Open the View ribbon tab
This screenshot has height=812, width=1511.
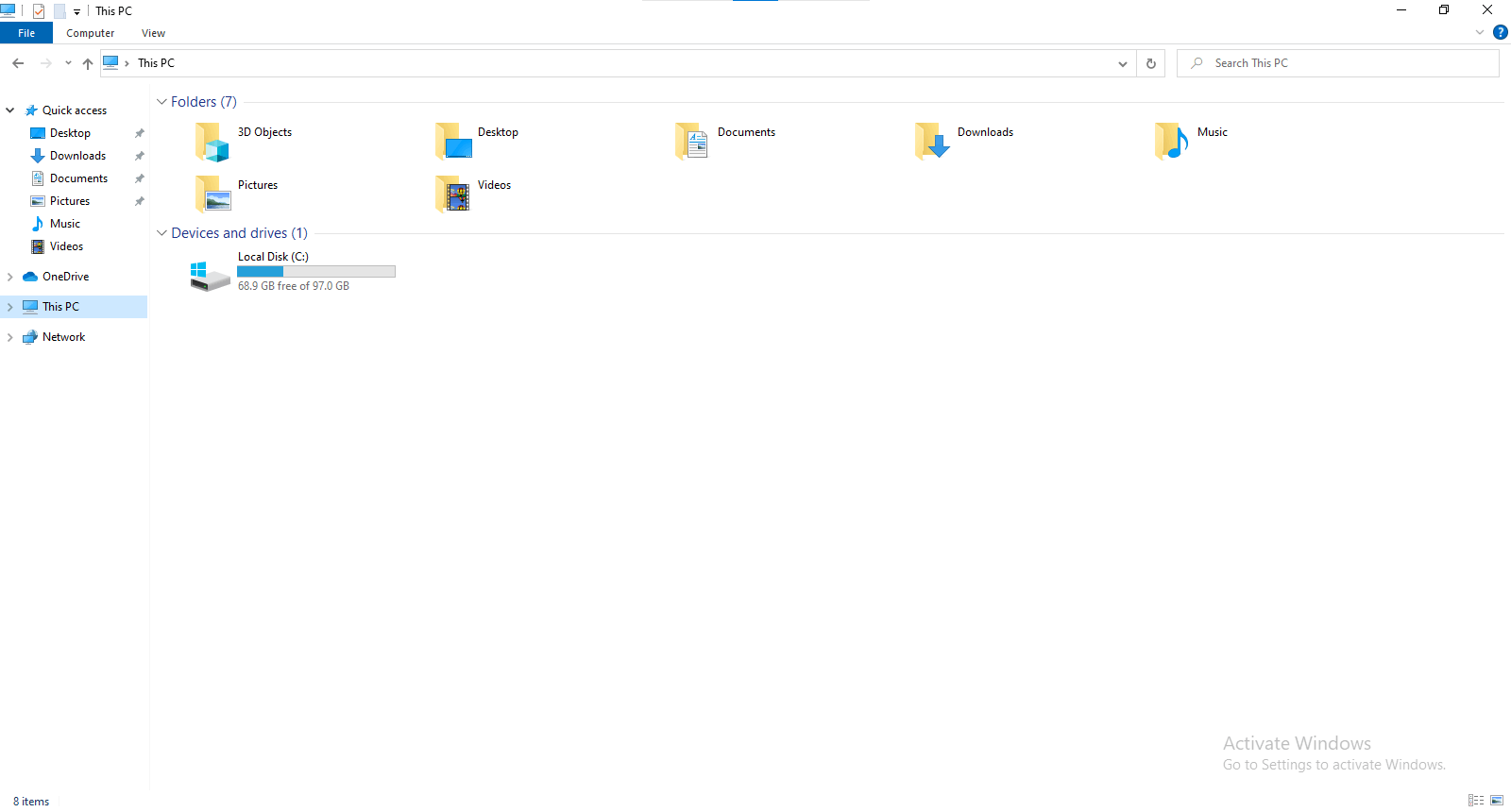(x=153, y=33)
